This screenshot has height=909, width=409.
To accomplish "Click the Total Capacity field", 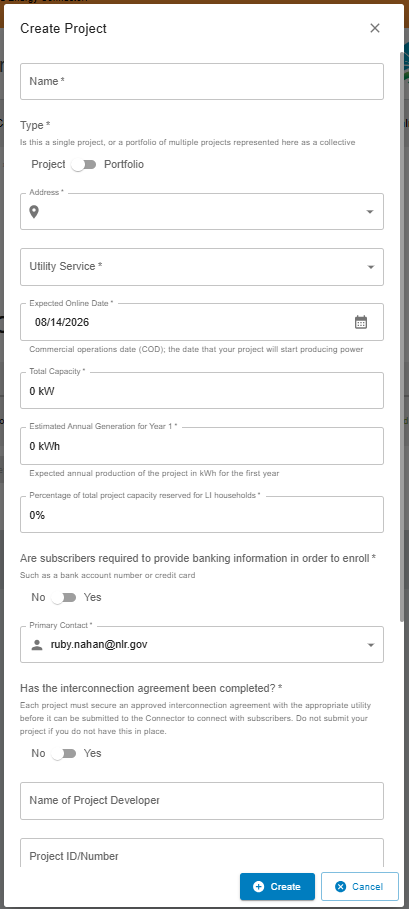I will [x=202, y=391].
